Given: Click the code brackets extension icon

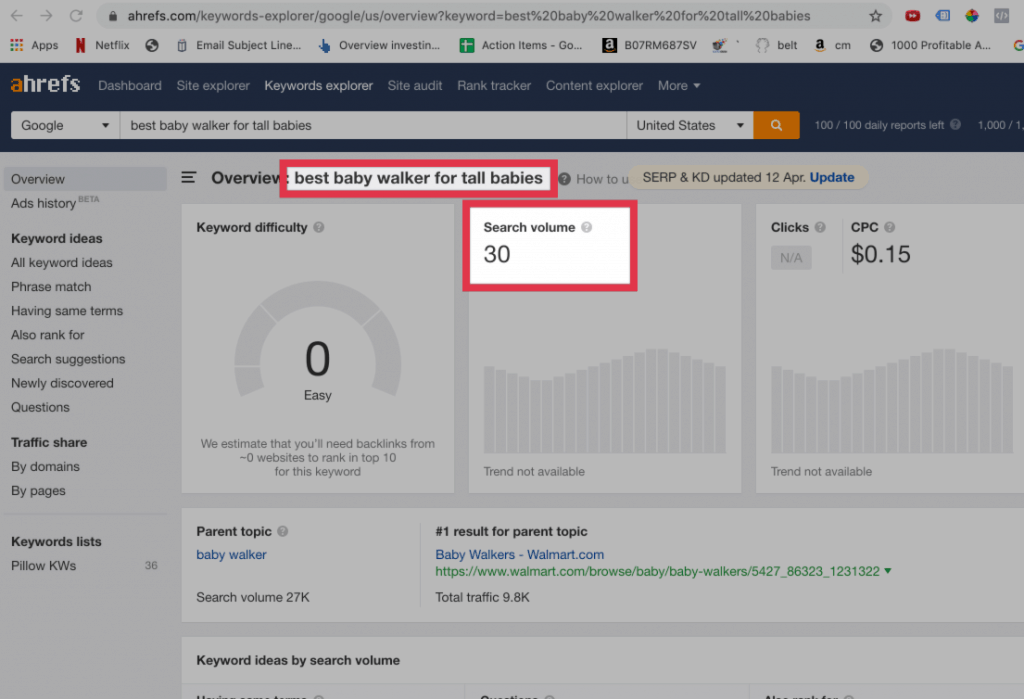Looking at the screenshot, I should point(1001,16).
